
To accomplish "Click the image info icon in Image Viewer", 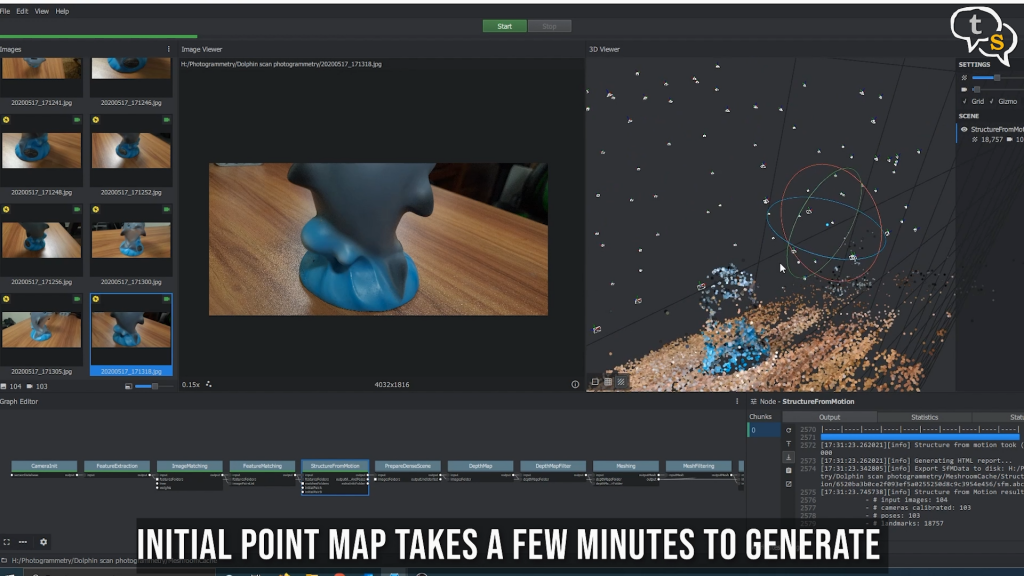I will point(574,383).
